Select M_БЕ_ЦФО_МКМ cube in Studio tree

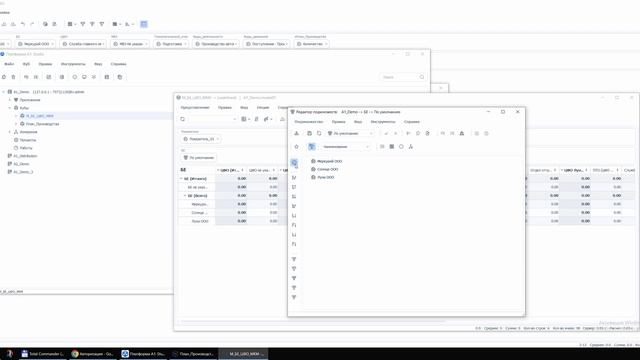click(39, 116)
